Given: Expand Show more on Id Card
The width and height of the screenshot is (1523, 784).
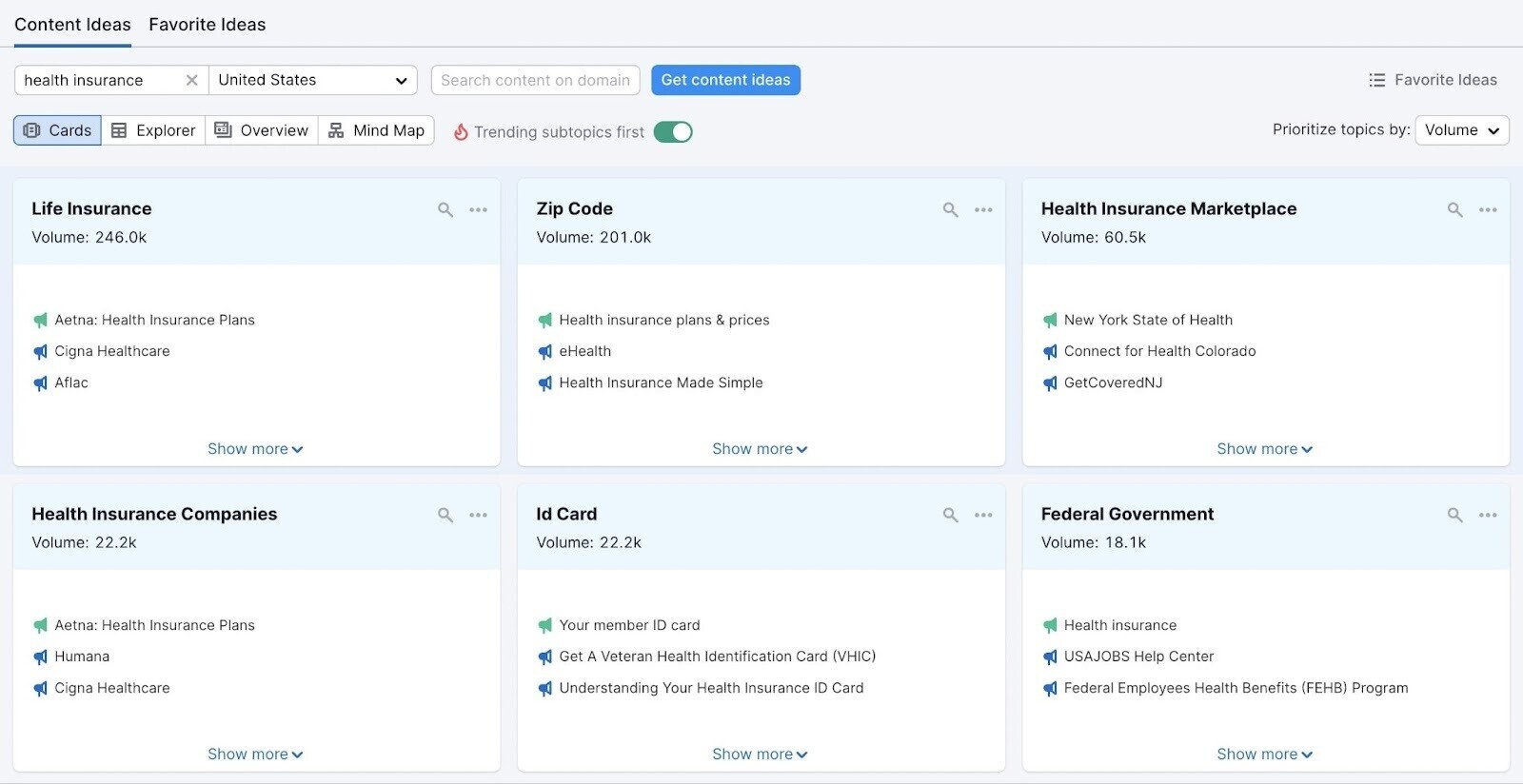Looking at the screenshot, I should [760, 755].
